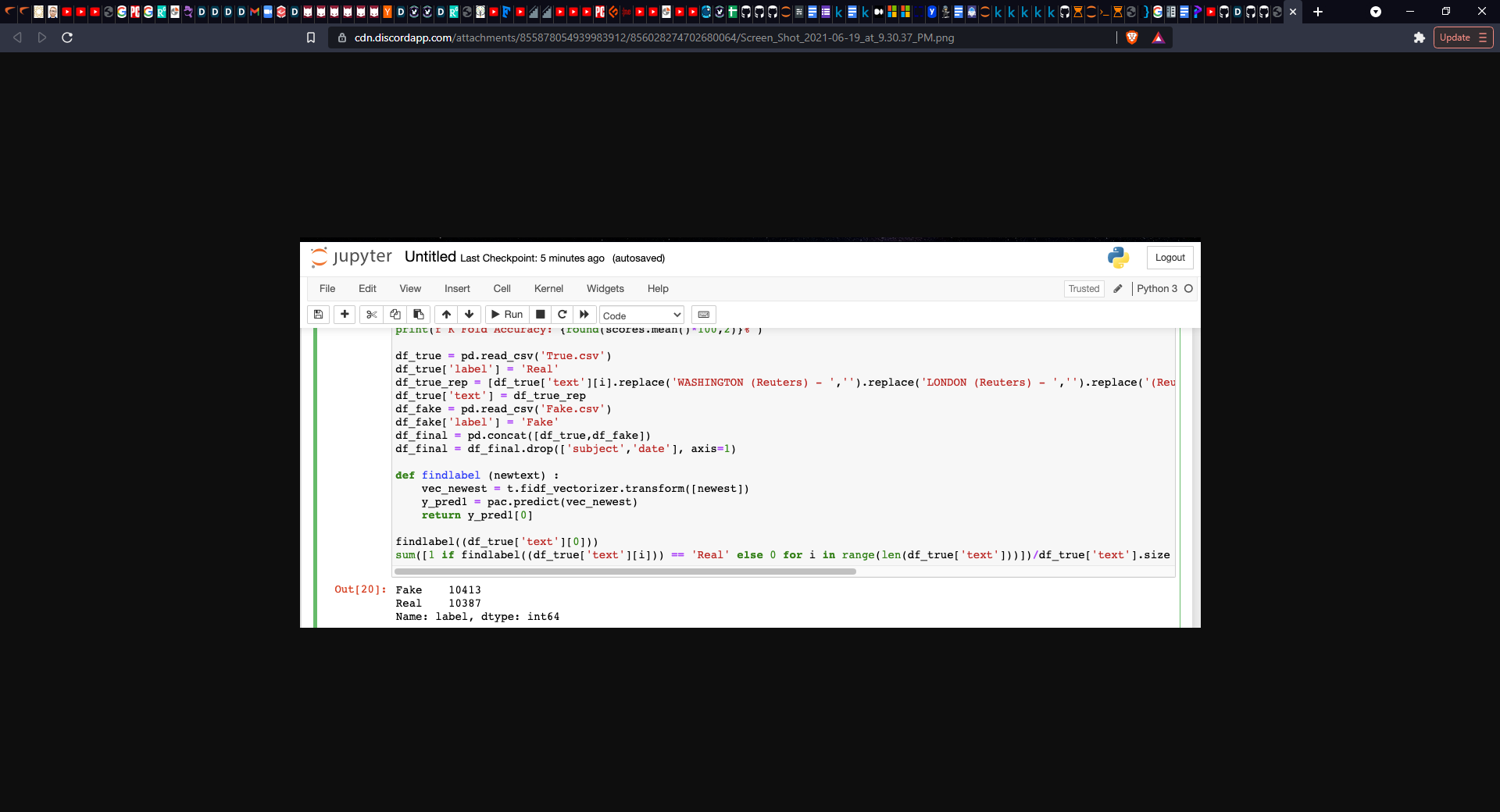Open the Help menu in Jupyter

[x=658, y=289]
